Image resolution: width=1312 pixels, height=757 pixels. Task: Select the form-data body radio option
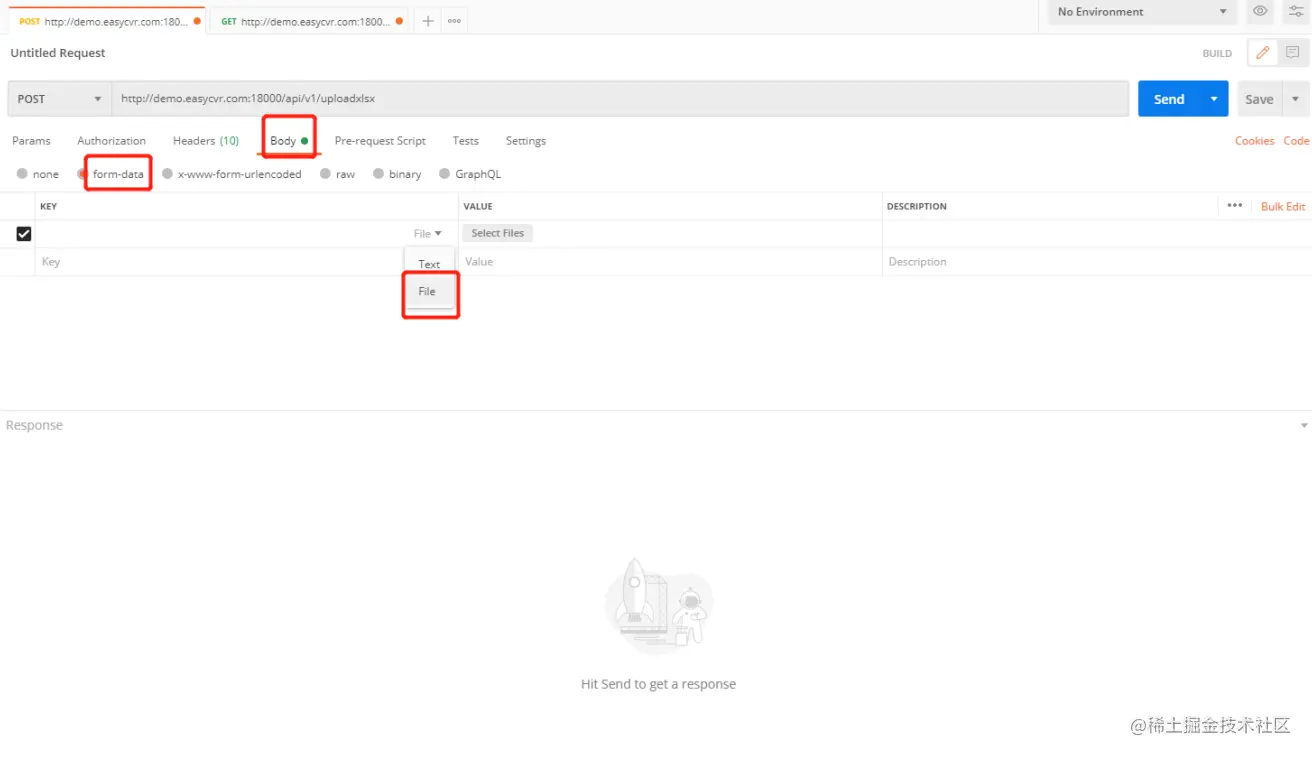coord(83,174)
